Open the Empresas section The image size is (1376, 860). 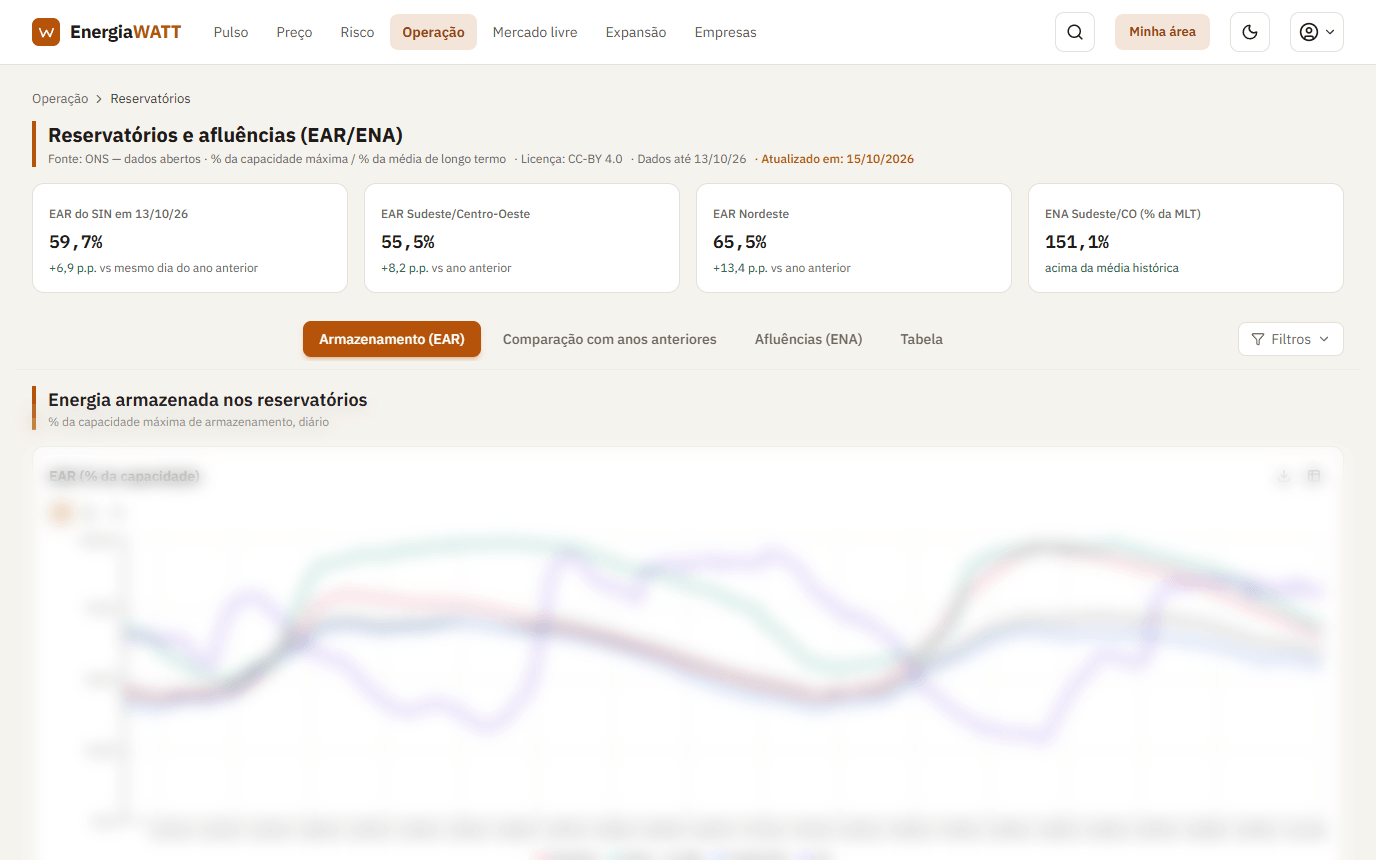click(x=725, y=32)
